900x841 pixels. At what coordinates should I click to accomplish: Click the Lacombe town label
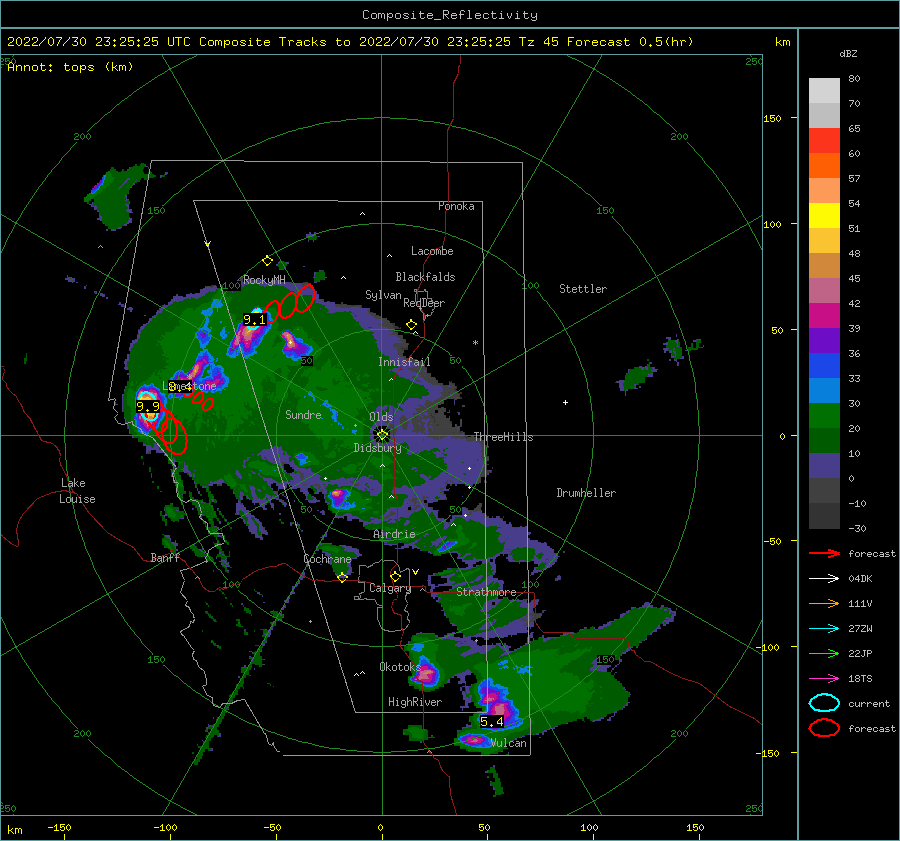432,251
